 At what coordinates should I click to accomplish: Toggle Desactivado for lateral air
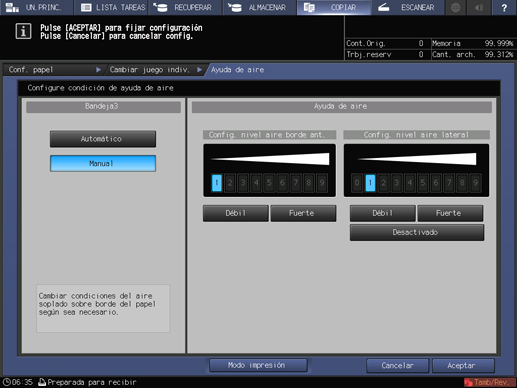point(417,232)
